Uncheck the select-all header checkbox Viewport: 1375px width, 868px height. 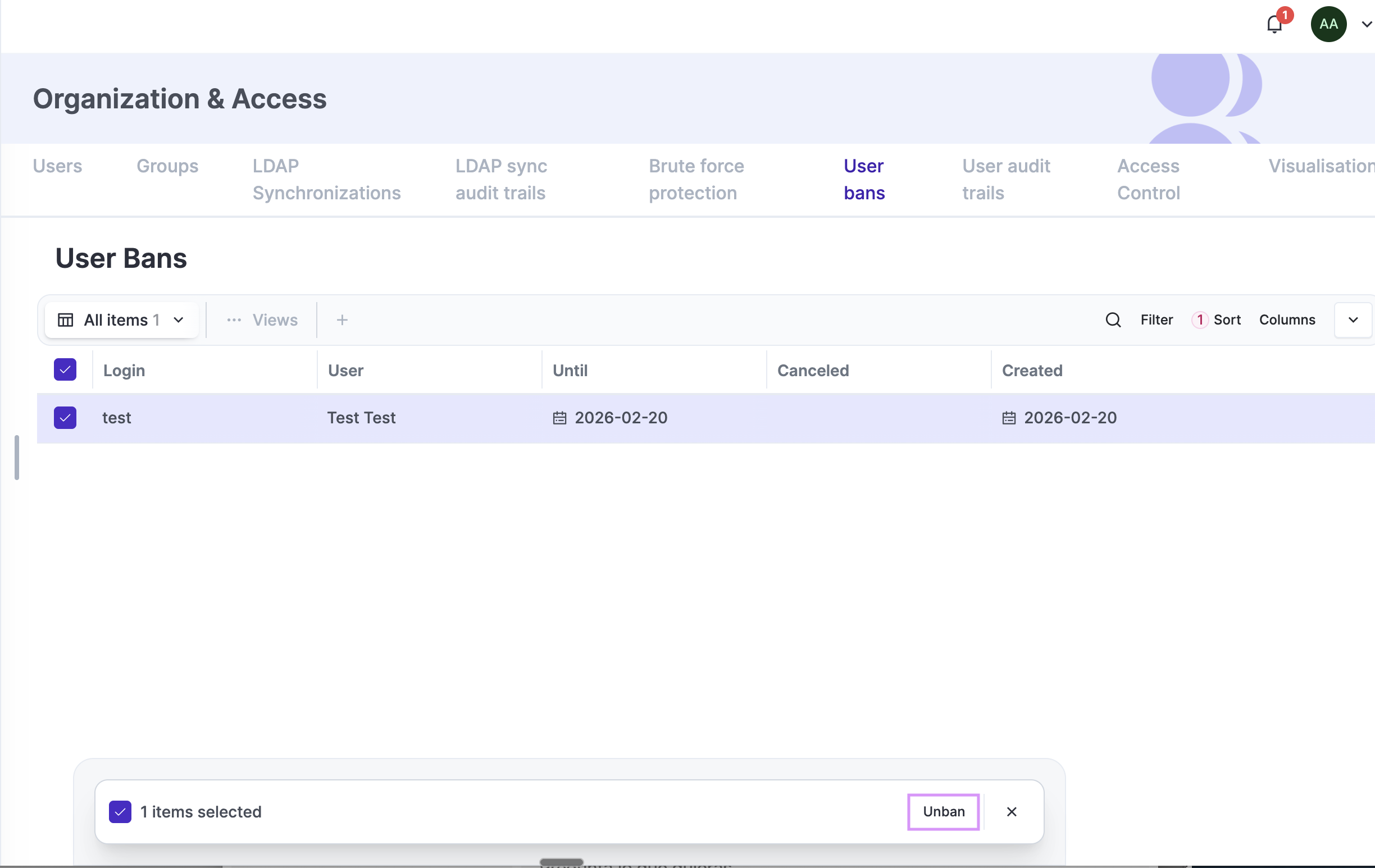pos(65,370)
